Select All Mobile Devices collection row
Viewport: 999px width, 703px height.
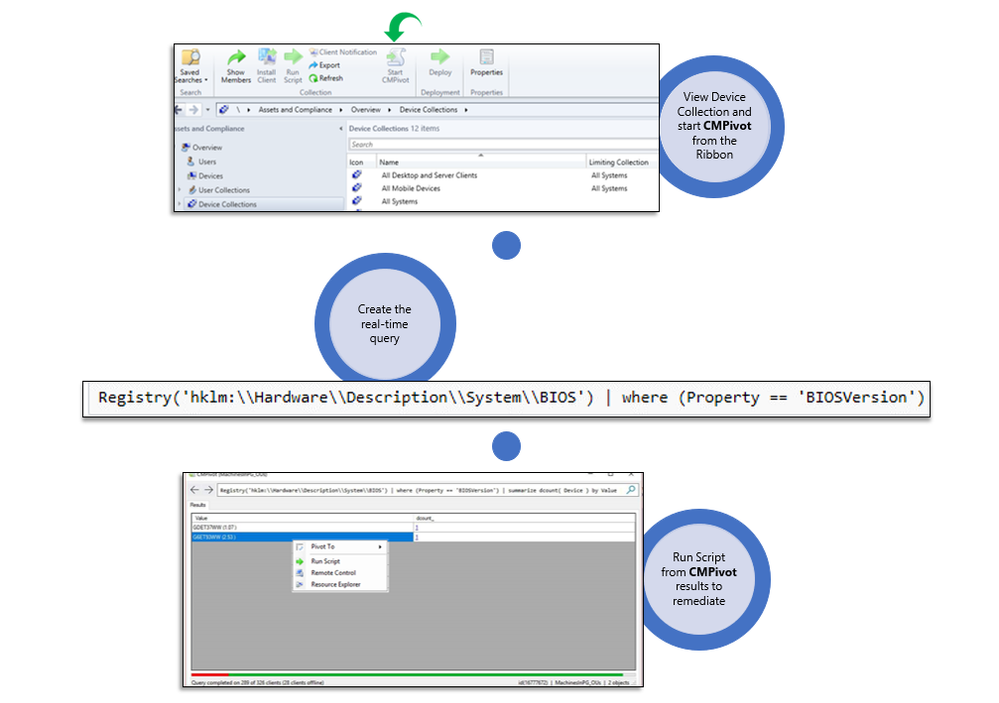click(x=503, y=189)
